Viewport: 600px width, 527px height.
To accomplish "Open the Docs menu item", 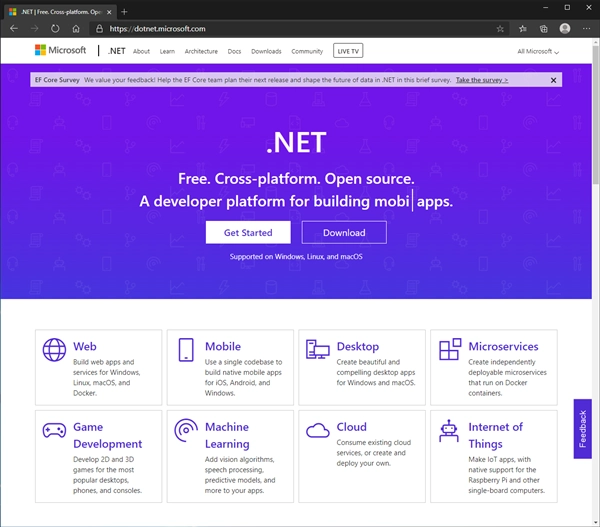I will [x=234, y=51].
